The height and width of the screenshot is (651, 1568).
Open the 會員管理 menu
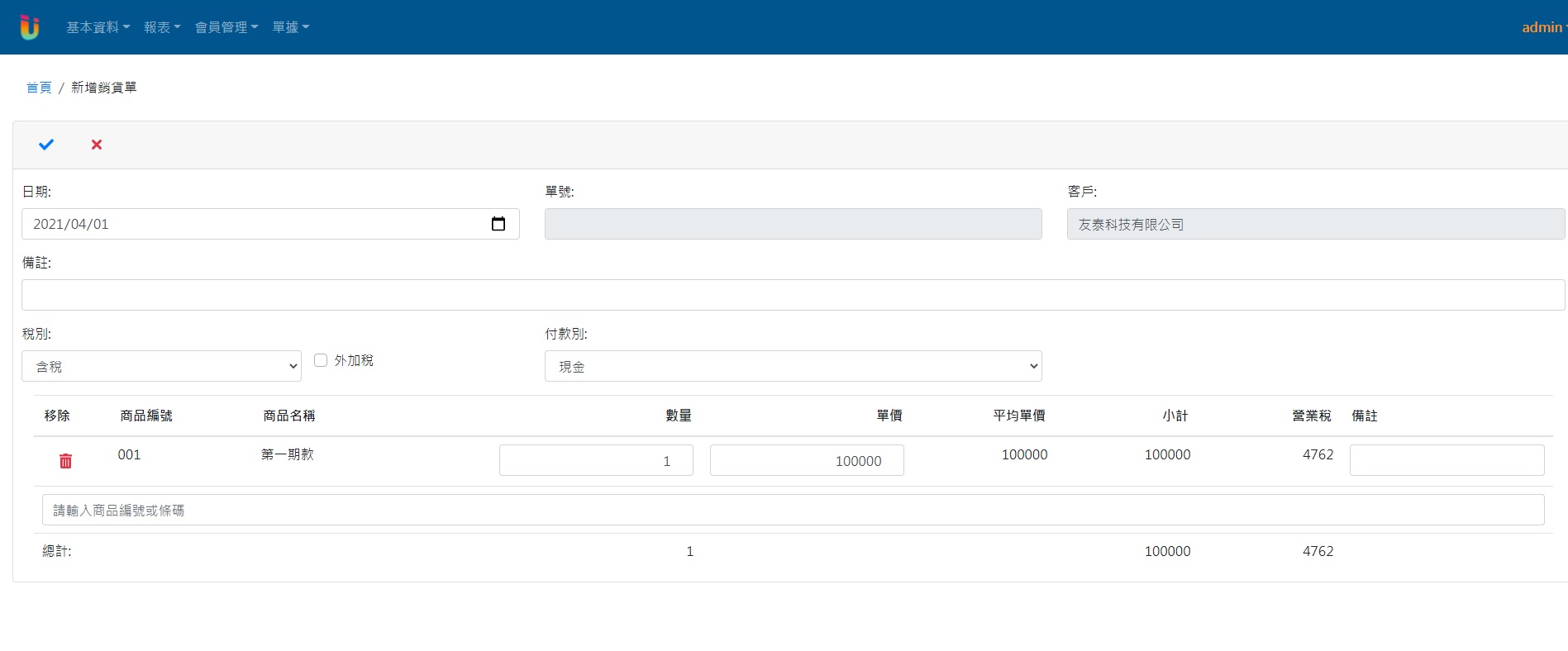[226, 27]
